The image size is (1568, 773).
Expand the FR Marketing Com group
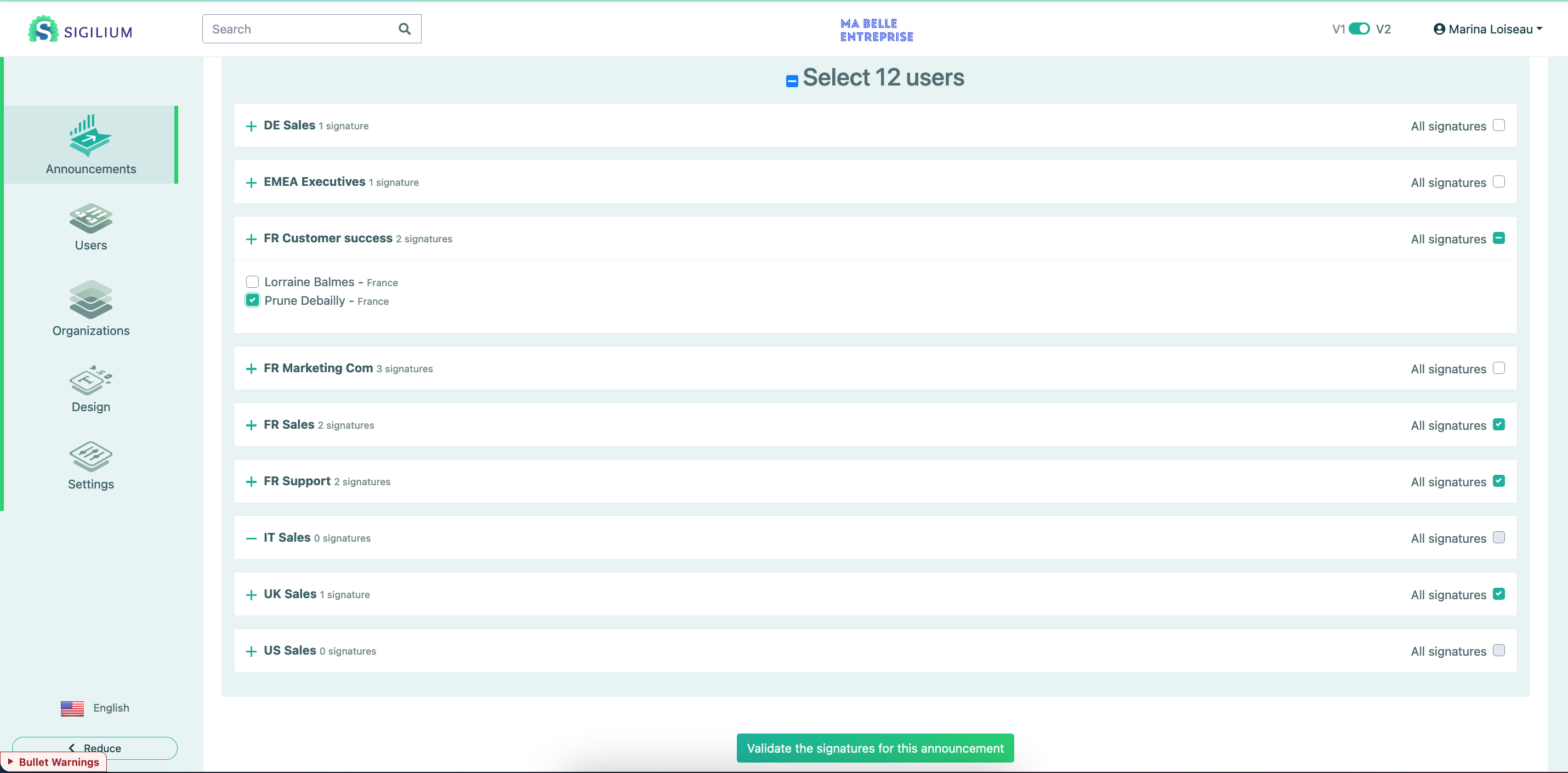tap(251, 369)
